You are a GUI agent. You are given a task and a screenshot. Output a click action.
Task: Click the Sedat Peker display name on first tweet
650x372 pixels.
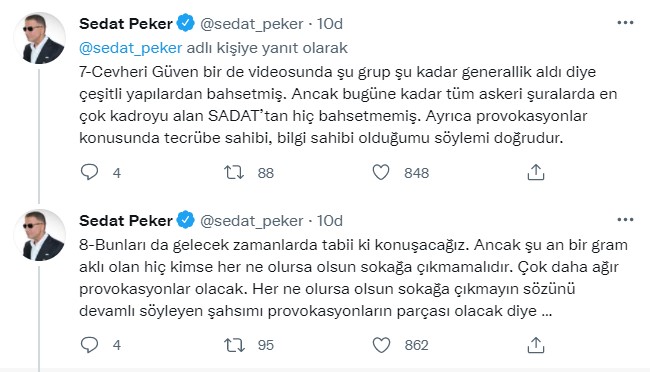click(x=126, y=24)
